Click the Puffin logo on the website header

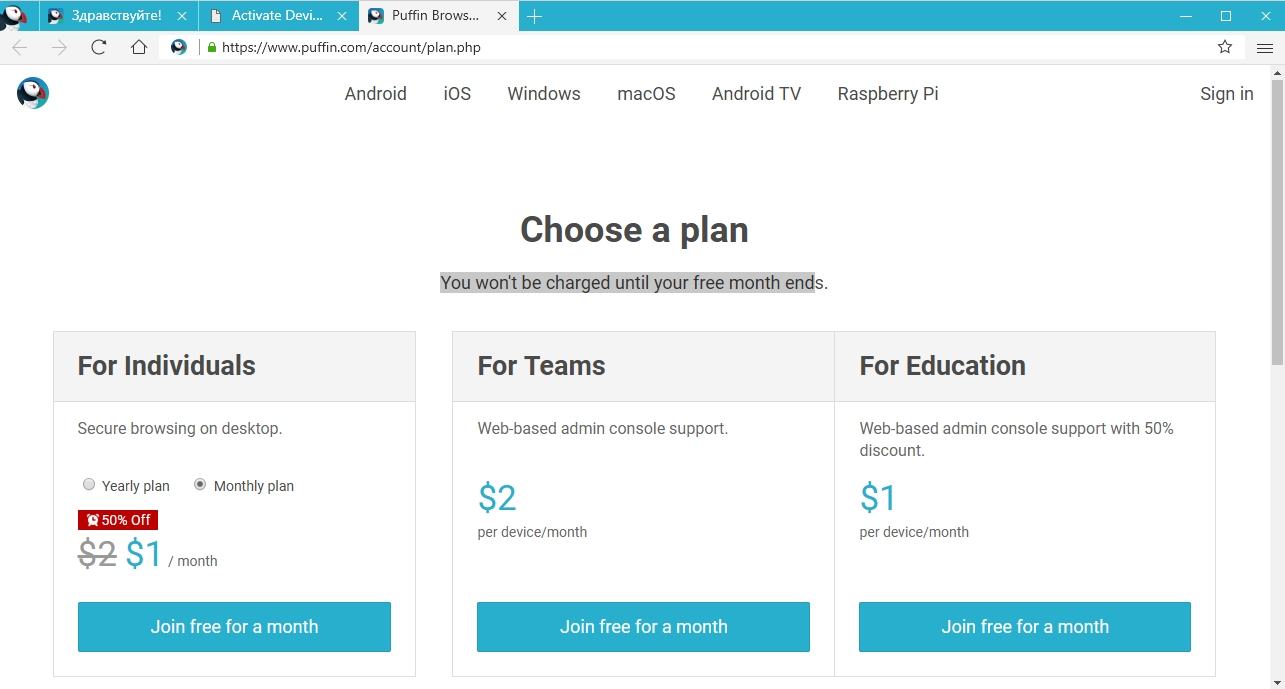pos(33,93)
